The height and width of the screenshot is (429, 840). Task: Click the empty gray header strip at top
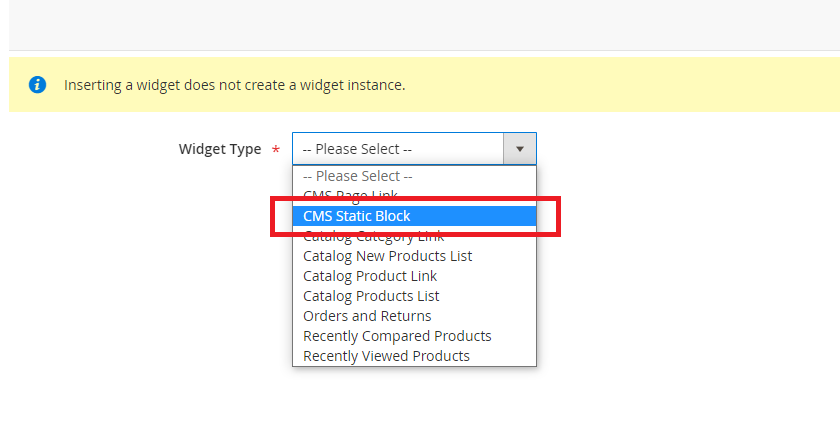tap(420, 25)
